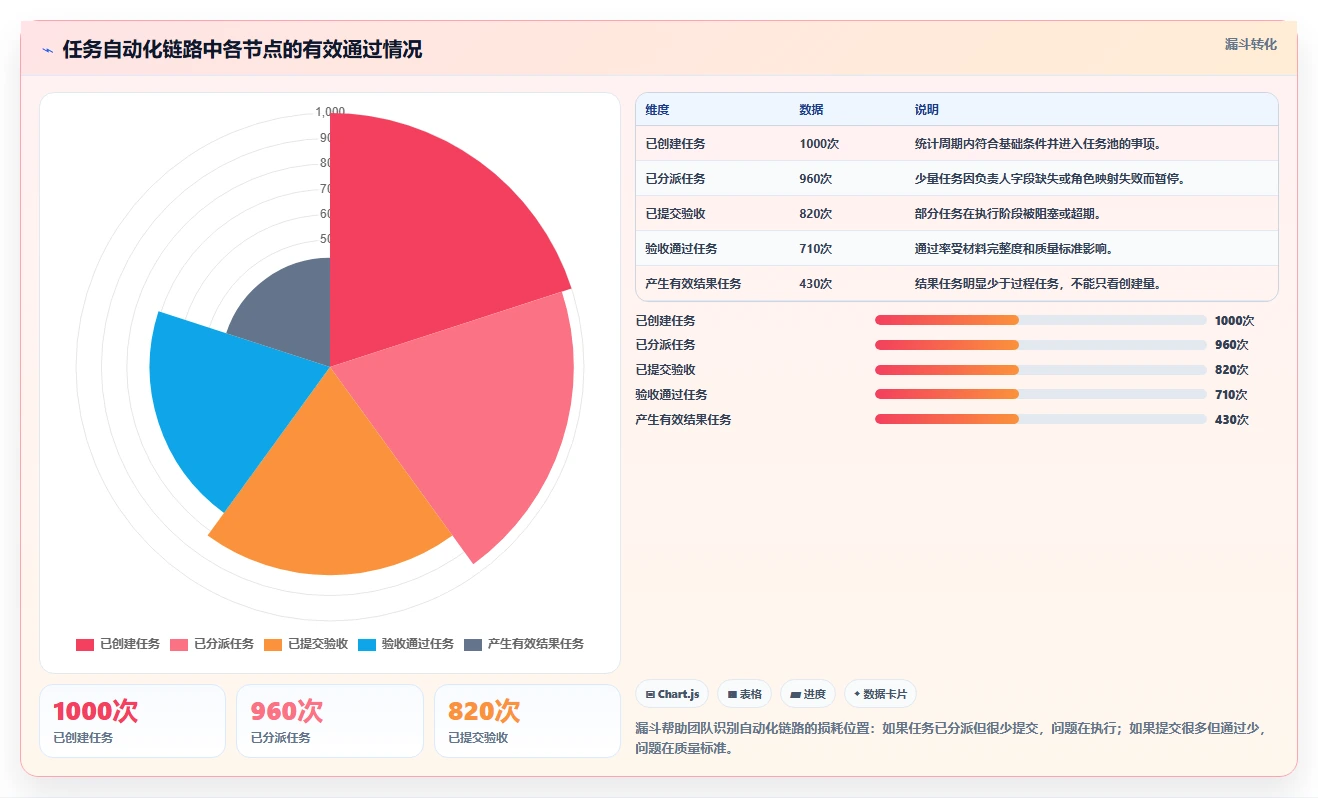Click the 产生有效结果任务 progress bar
Screen dimensions: 1318x798
point(1040,419)
